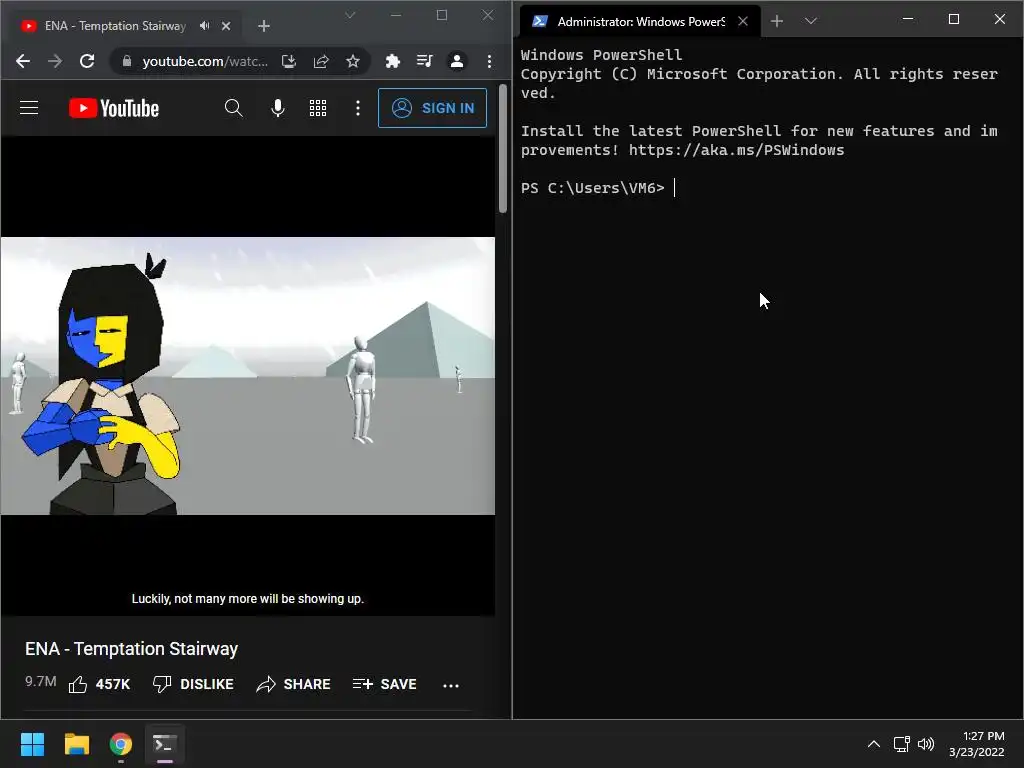Click the network tray icon
Viewport: 1024px width, 768px height.
902,744
